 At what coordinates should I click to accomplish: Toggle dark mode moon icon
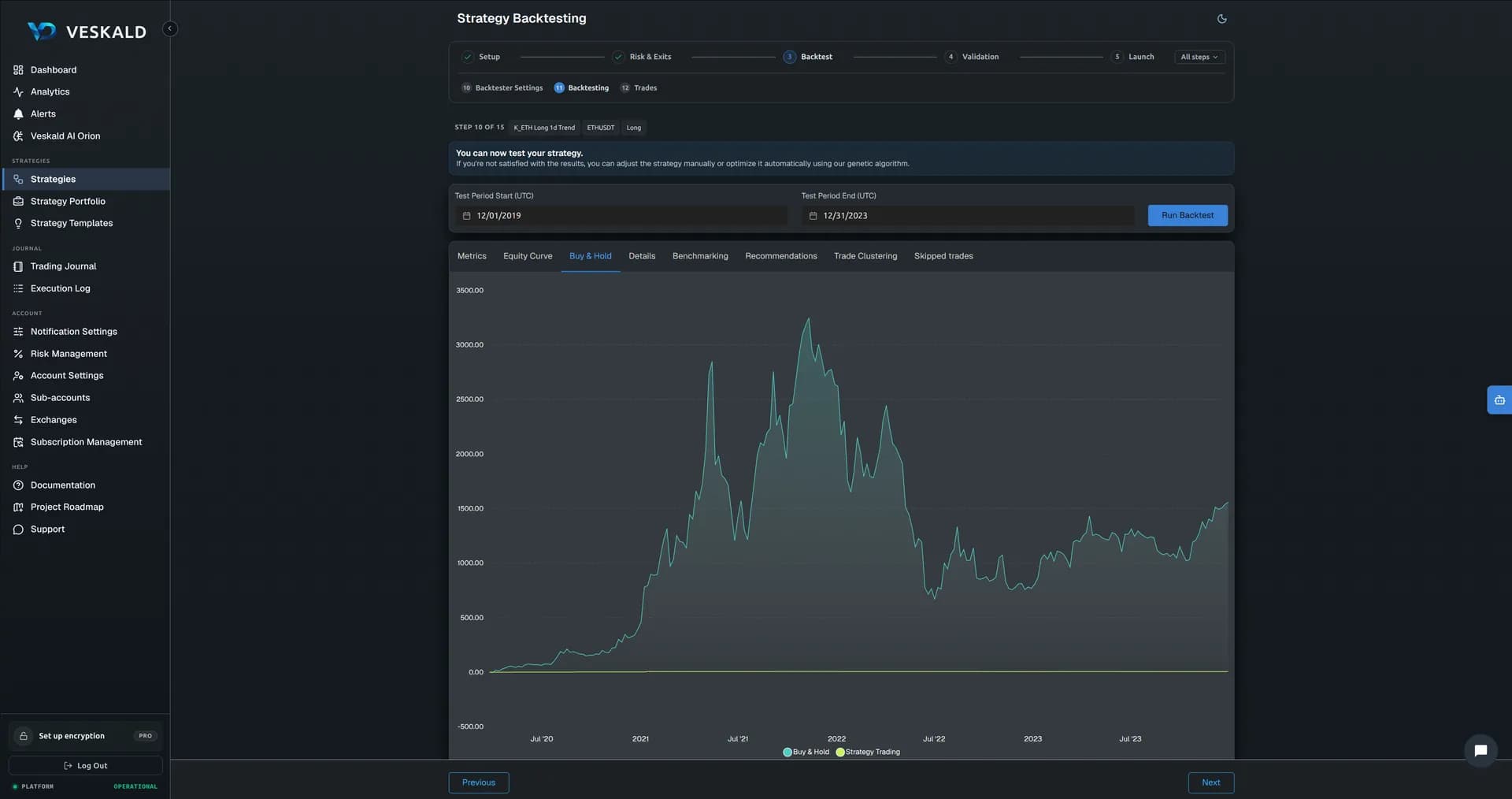1221,19
